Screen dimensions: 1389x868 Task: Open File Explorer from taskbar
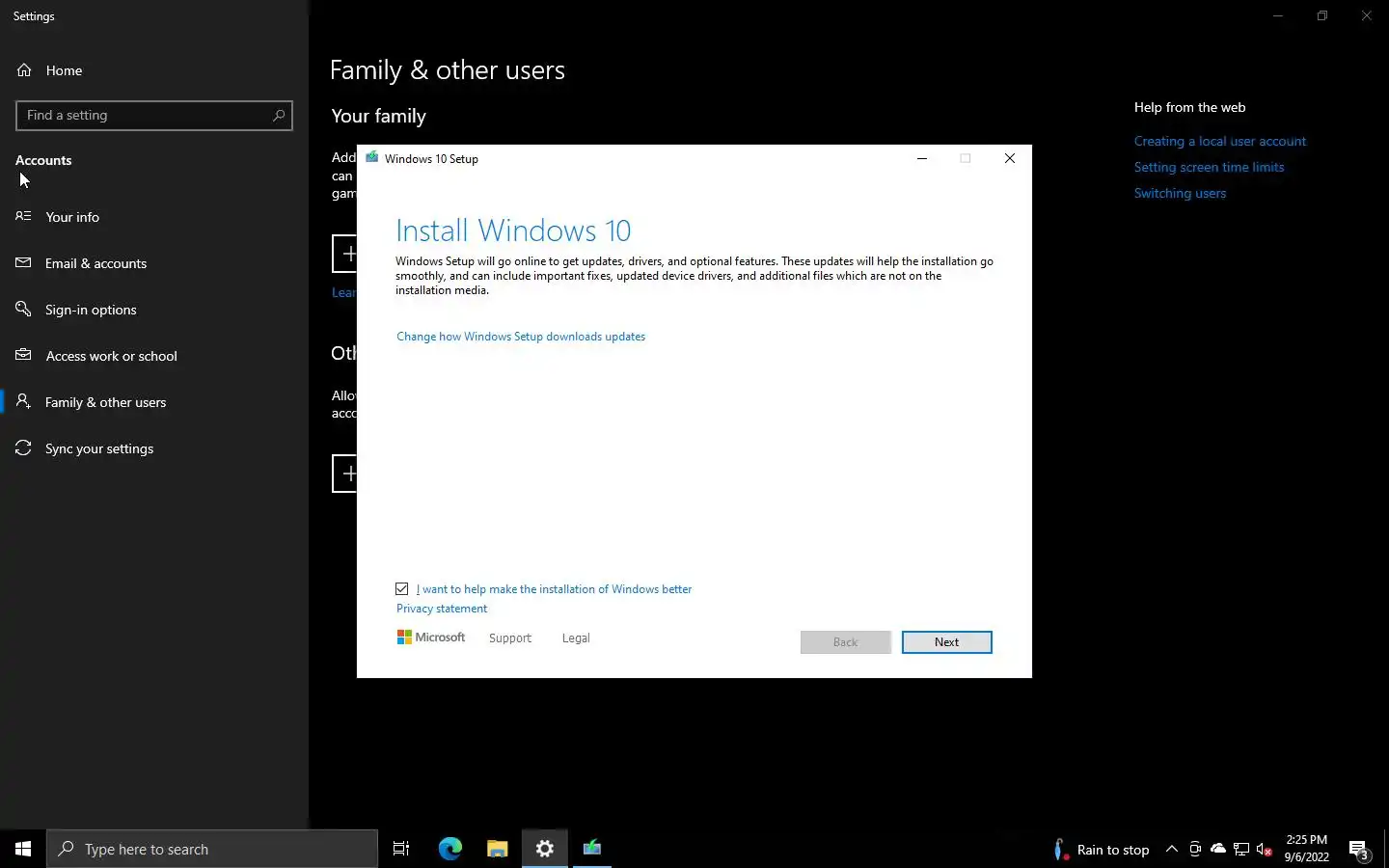498,849
